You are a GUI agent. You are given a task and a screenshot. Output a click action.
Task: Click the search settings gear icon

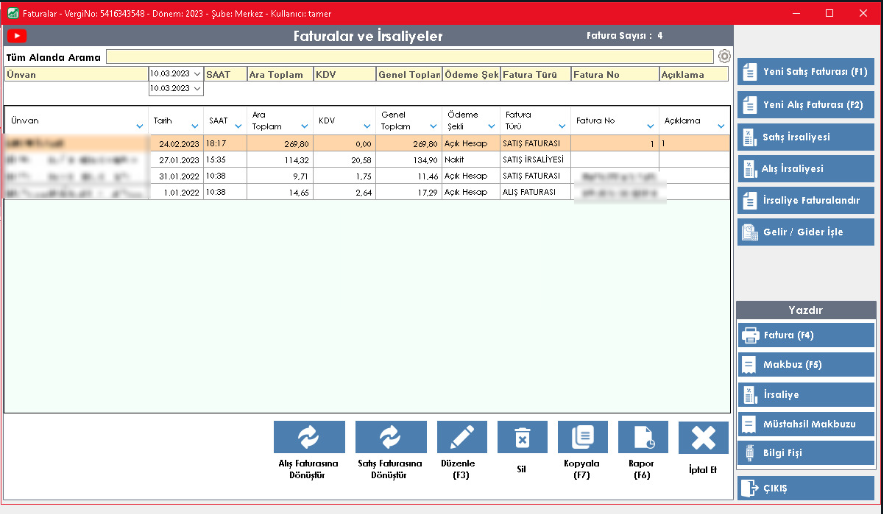tap(724, 56)
